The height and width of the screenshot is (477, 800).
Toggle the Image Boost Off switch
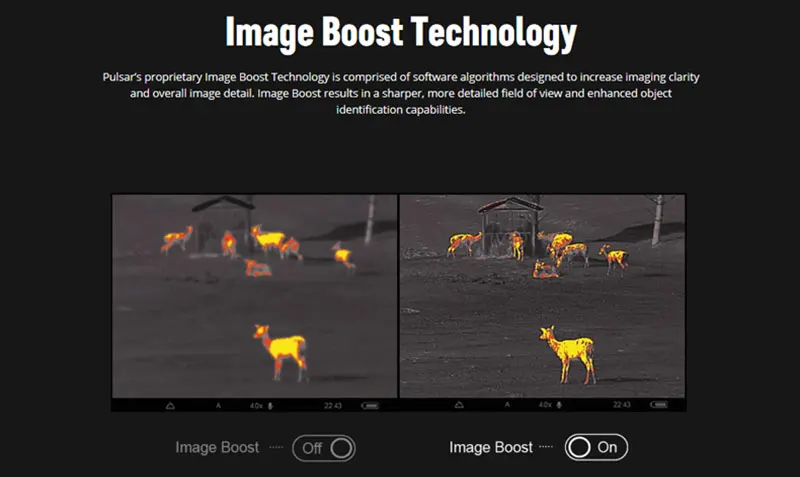[323, 448]
